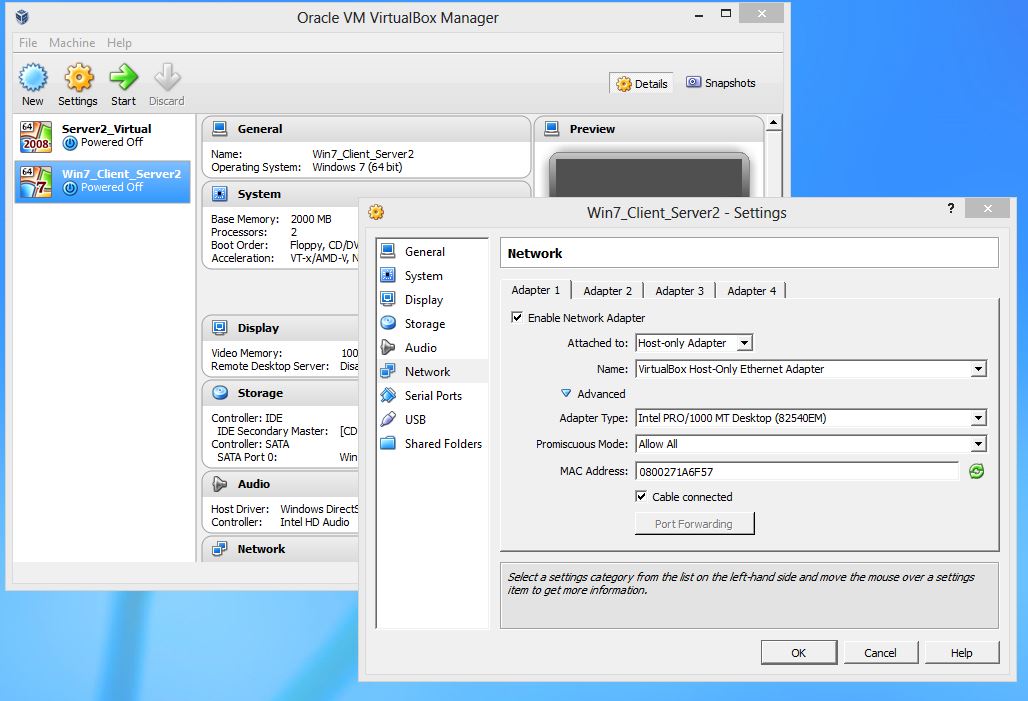
Task: Switch to the Adapter 1 tab
Action: click(x=536, y=290)
